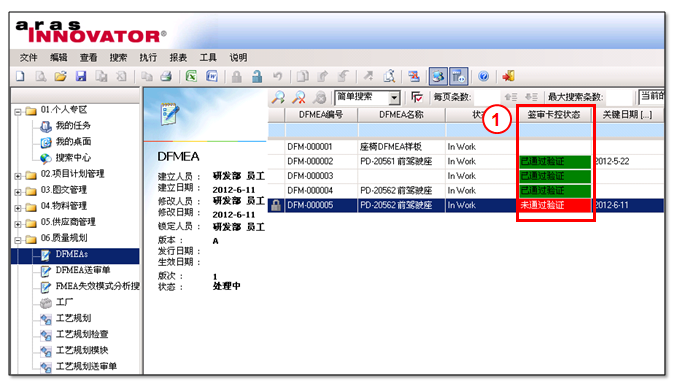Select DFMEA送审单 in the tree
The image size is (673, 383).
83,270
